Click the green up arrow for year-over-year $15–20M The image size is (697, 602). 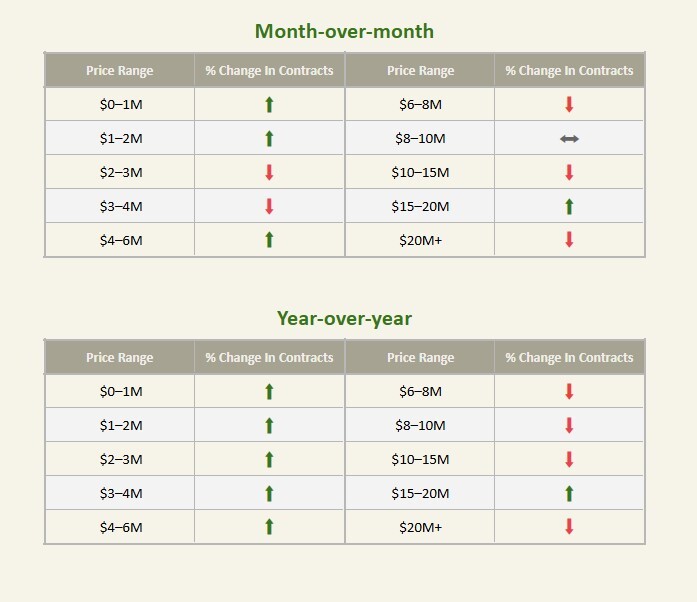569,493
